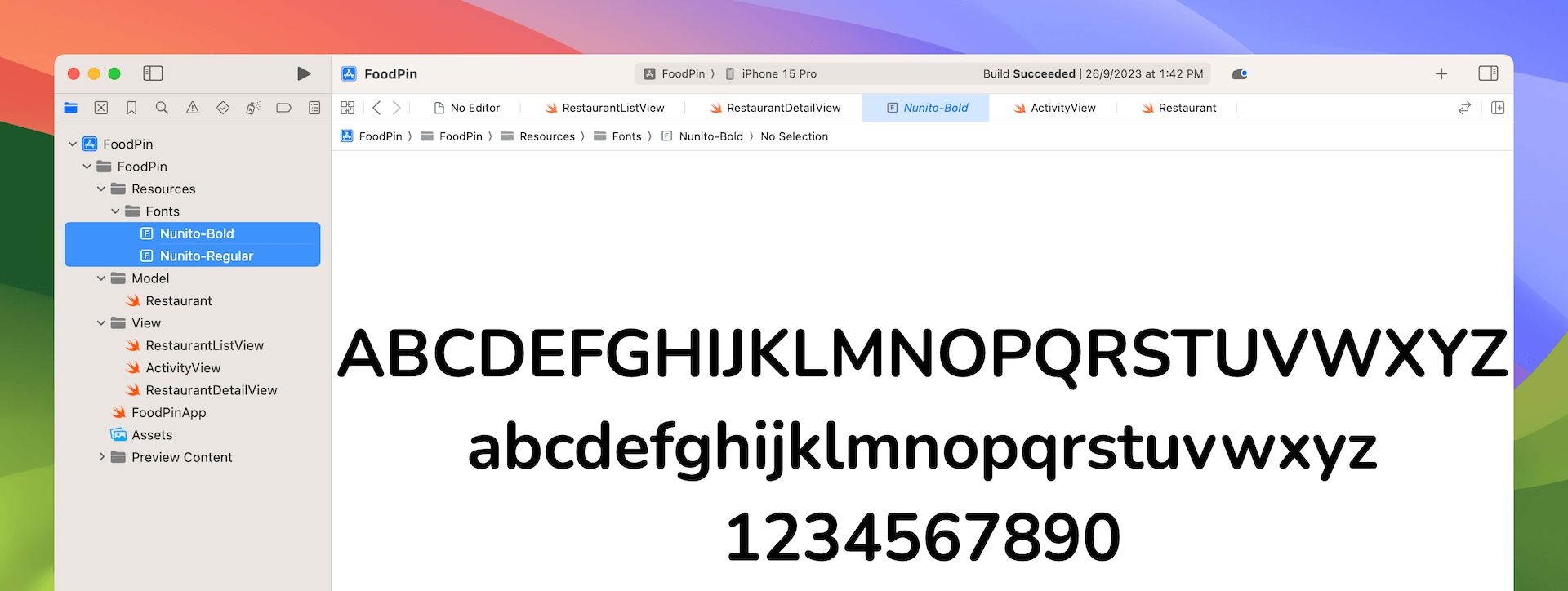Viewport: 1568px width, 591px height.
Task: Click Resources in the breadcrumb path
Action: tap(546, 136)
